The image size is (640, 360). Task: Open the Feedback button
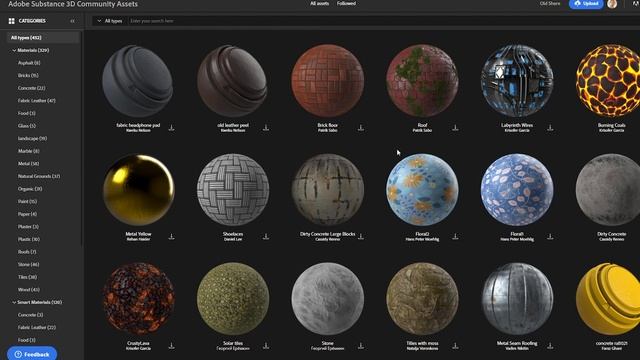(x=32, y=354)
